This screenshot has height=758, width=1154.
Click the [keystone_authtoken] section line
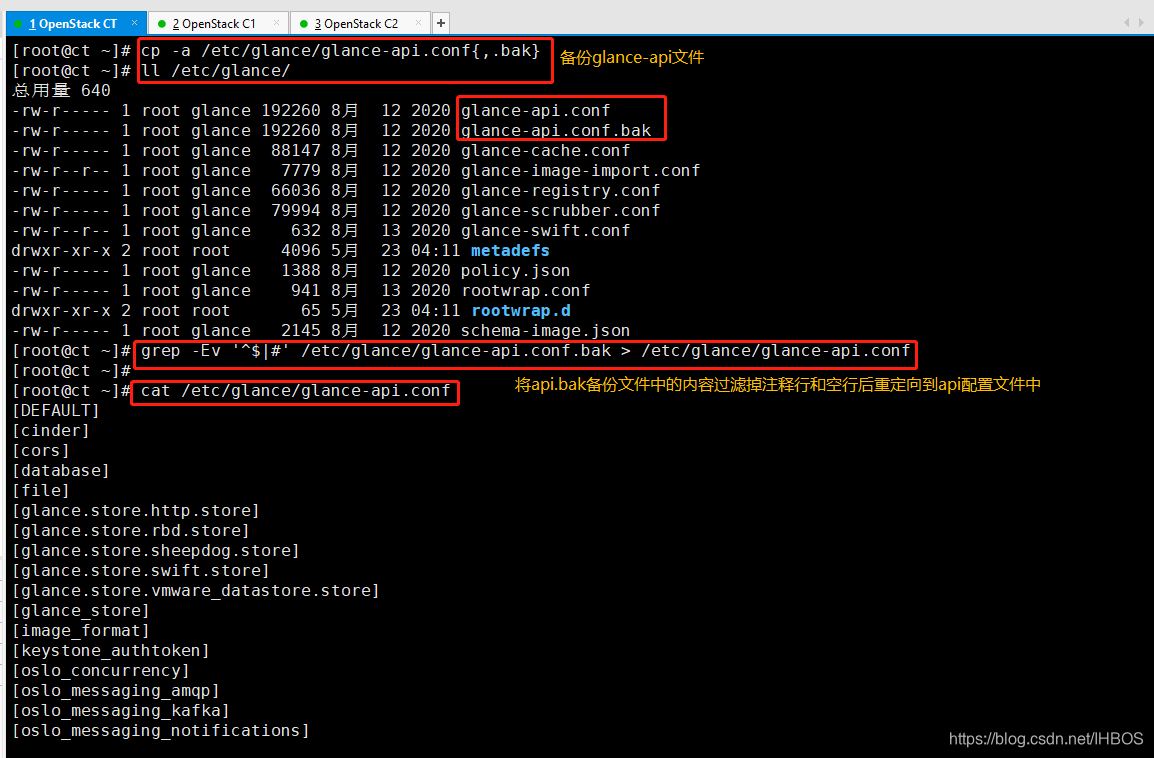[110, 650]
